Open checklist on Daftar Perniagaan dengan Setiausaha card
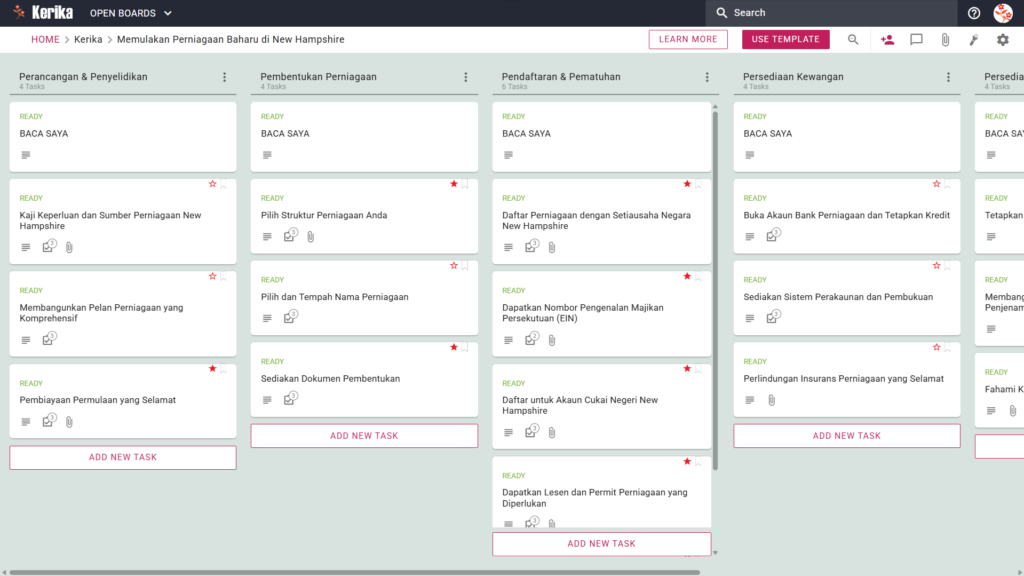 coord(532,246)
